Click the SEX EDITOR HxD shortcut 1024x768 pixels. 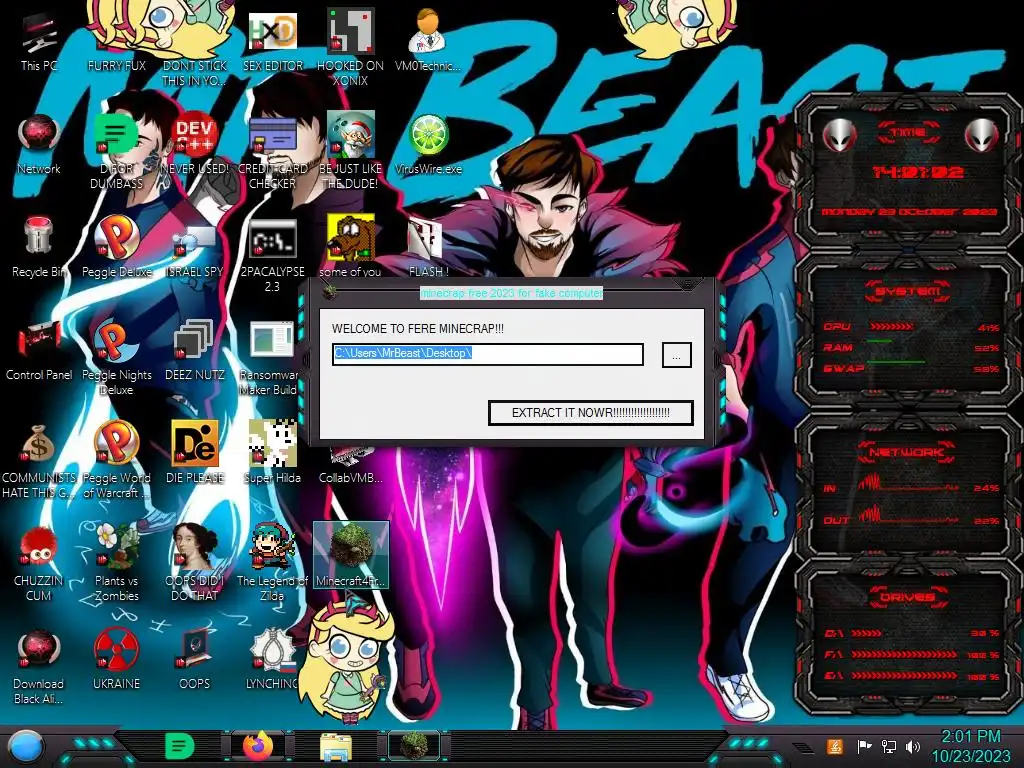pos(272,42)
